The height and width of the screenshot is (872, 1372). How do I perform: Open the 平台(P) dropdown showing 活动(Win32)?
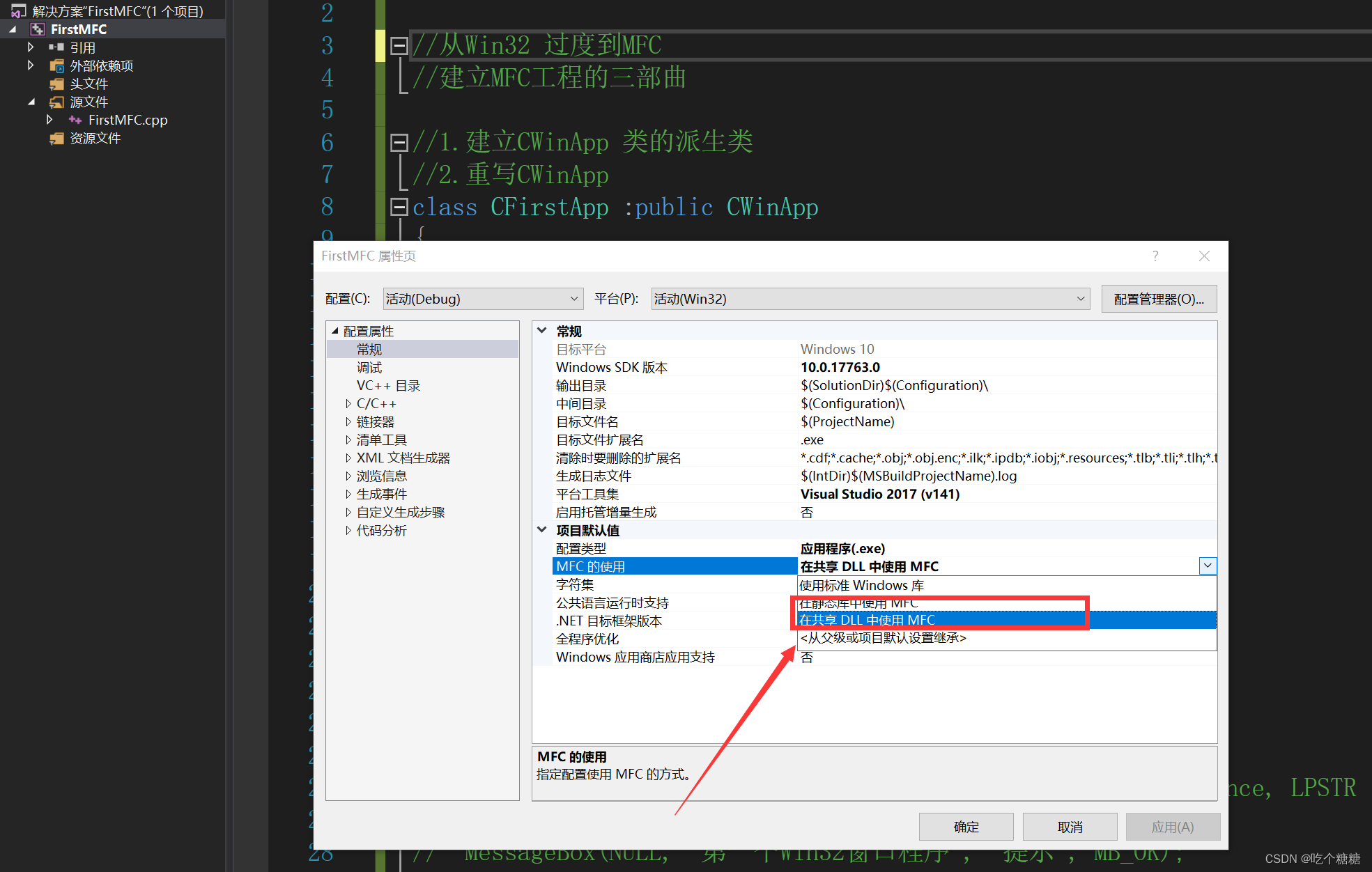pyautogui.click(x=1081, y=298)
